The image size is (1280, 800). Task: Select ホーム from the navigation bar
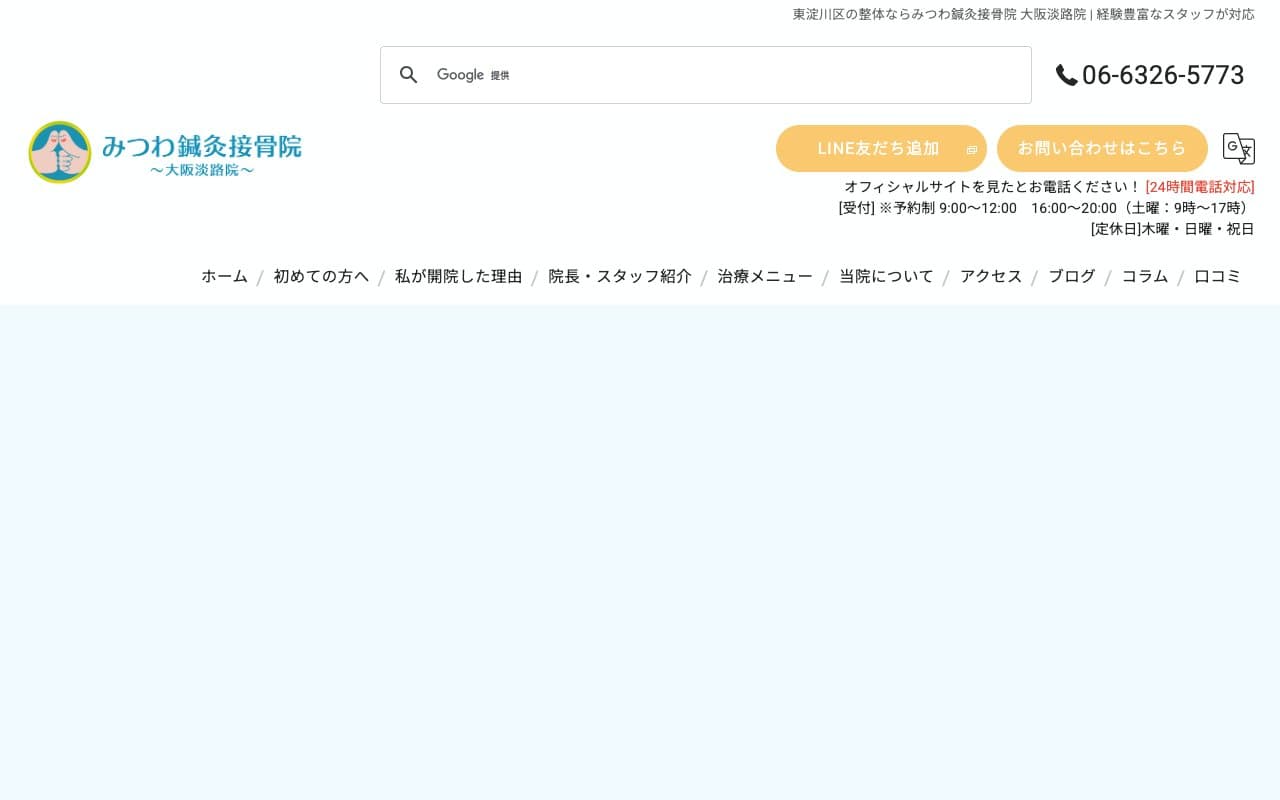coord(224,276)
